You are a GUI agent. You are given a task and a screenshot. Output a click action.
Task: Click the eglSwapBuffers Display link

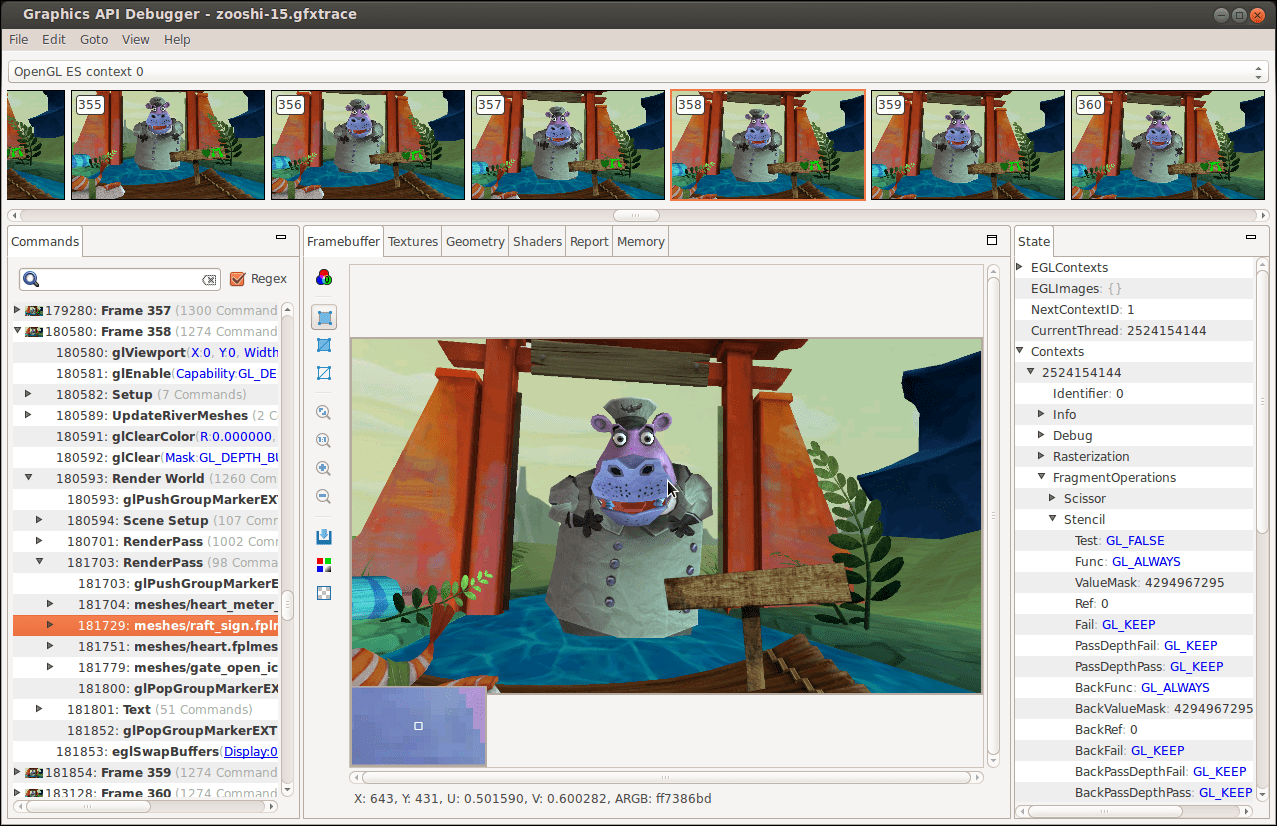250,752
